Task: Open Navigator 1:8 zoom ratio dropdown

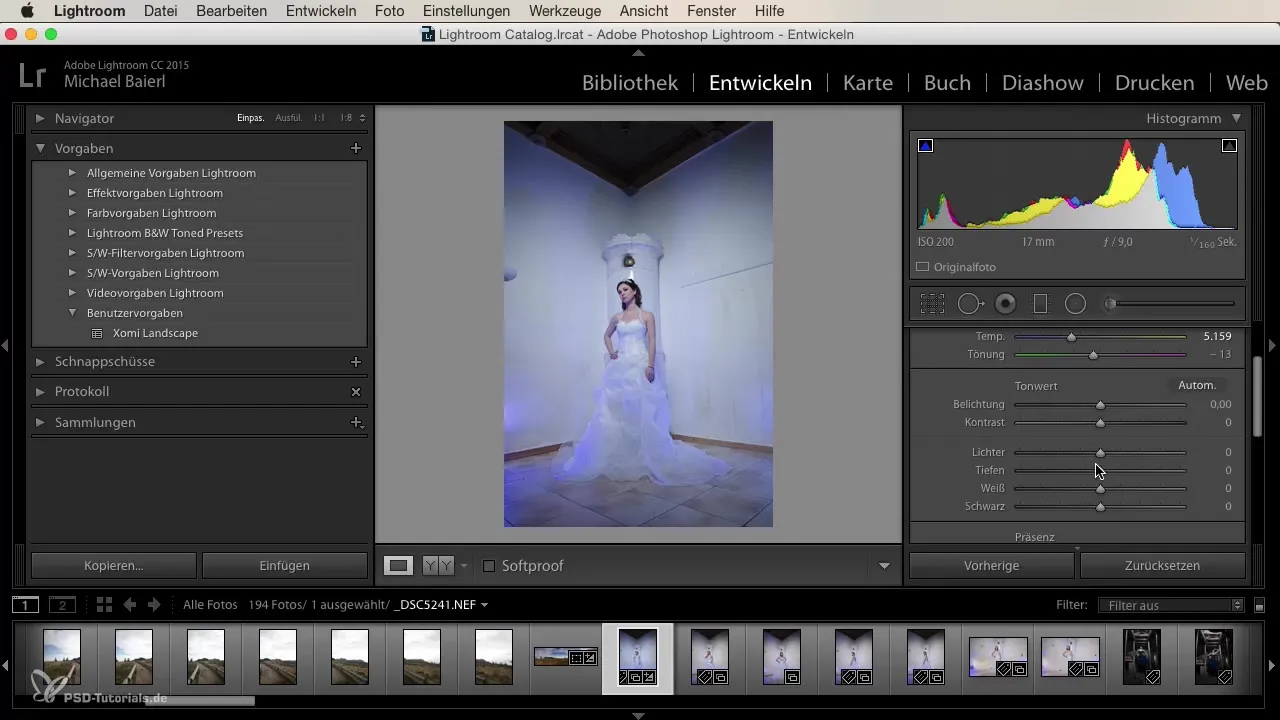Action: [353, 118]
